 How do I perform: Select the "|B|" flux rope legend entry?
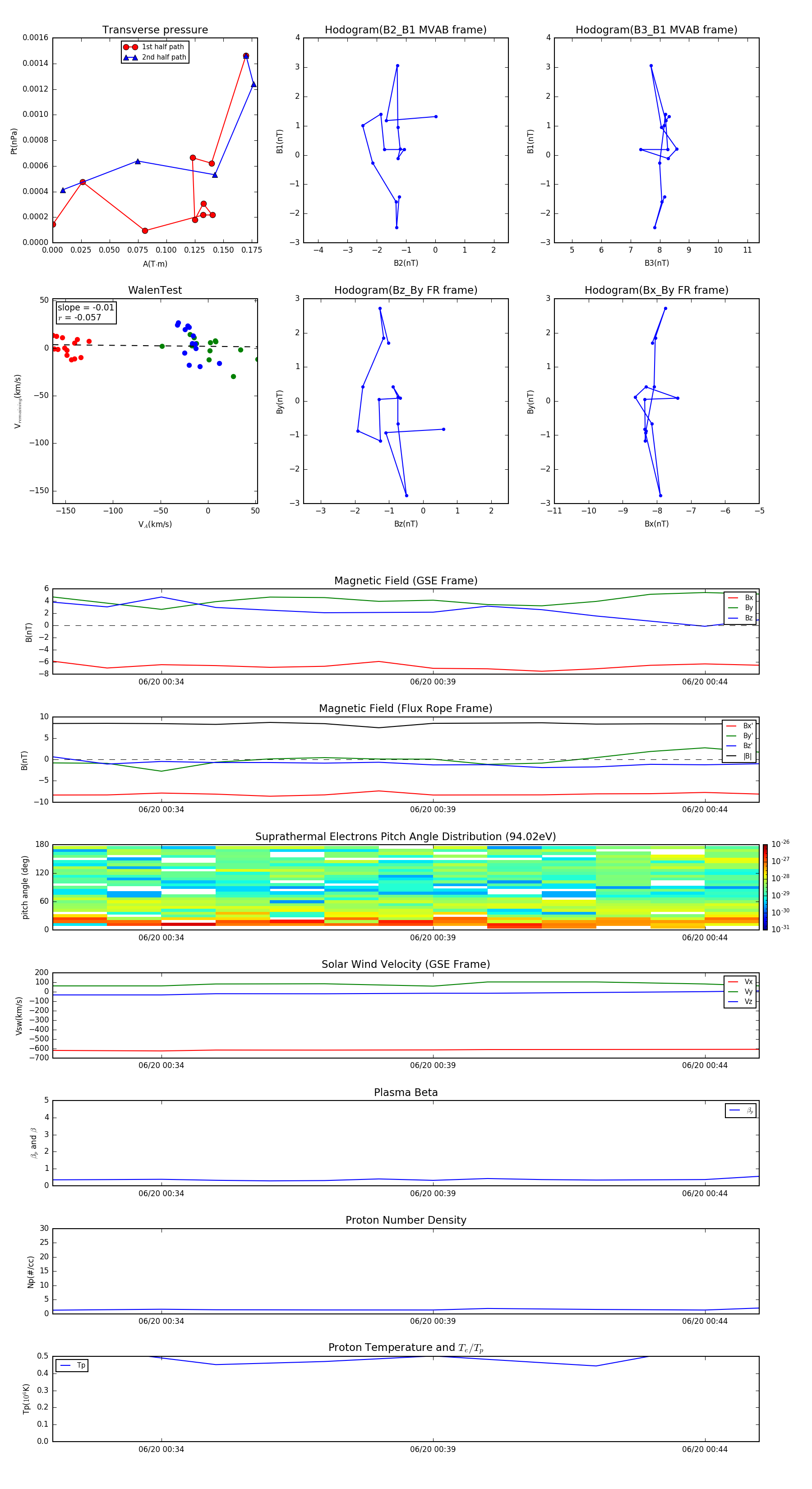(739, 756)
